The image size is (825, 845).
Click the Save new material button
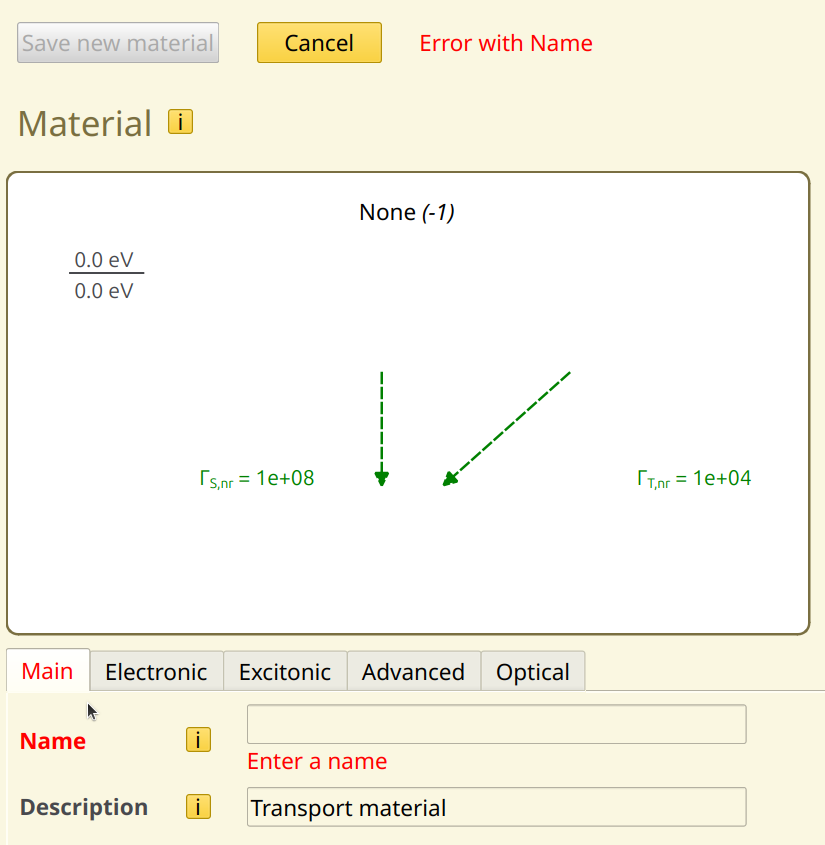(x=118, y=43)
